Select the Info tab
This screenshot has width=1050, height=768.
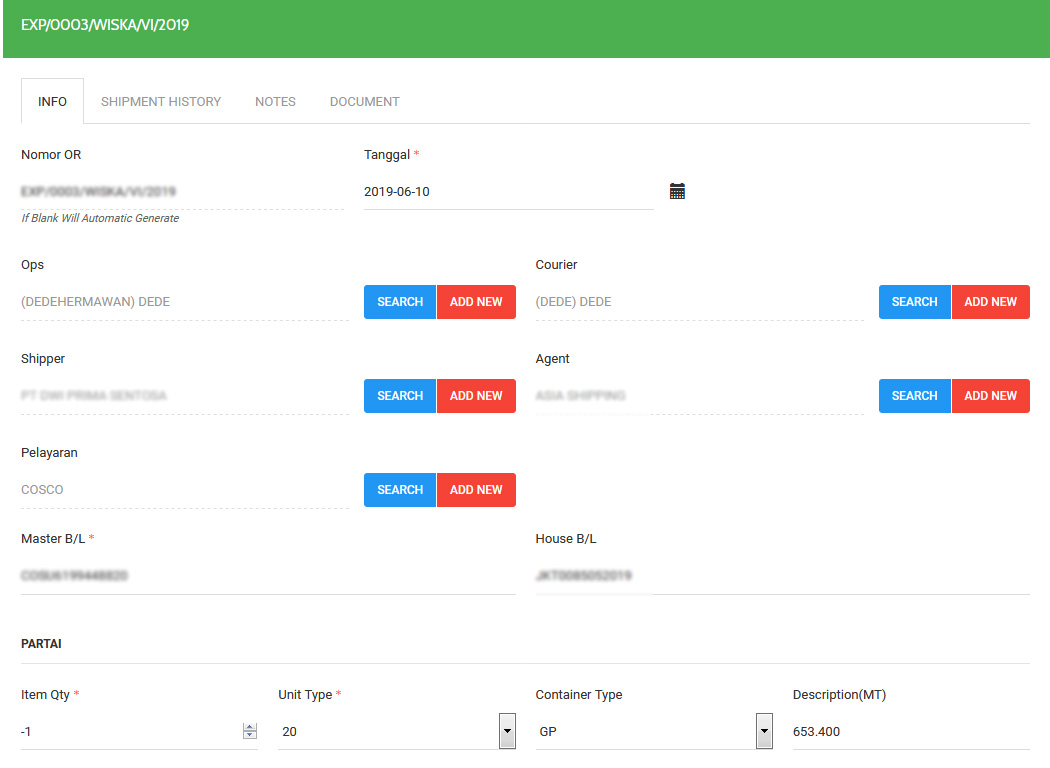tap(53, 102)
